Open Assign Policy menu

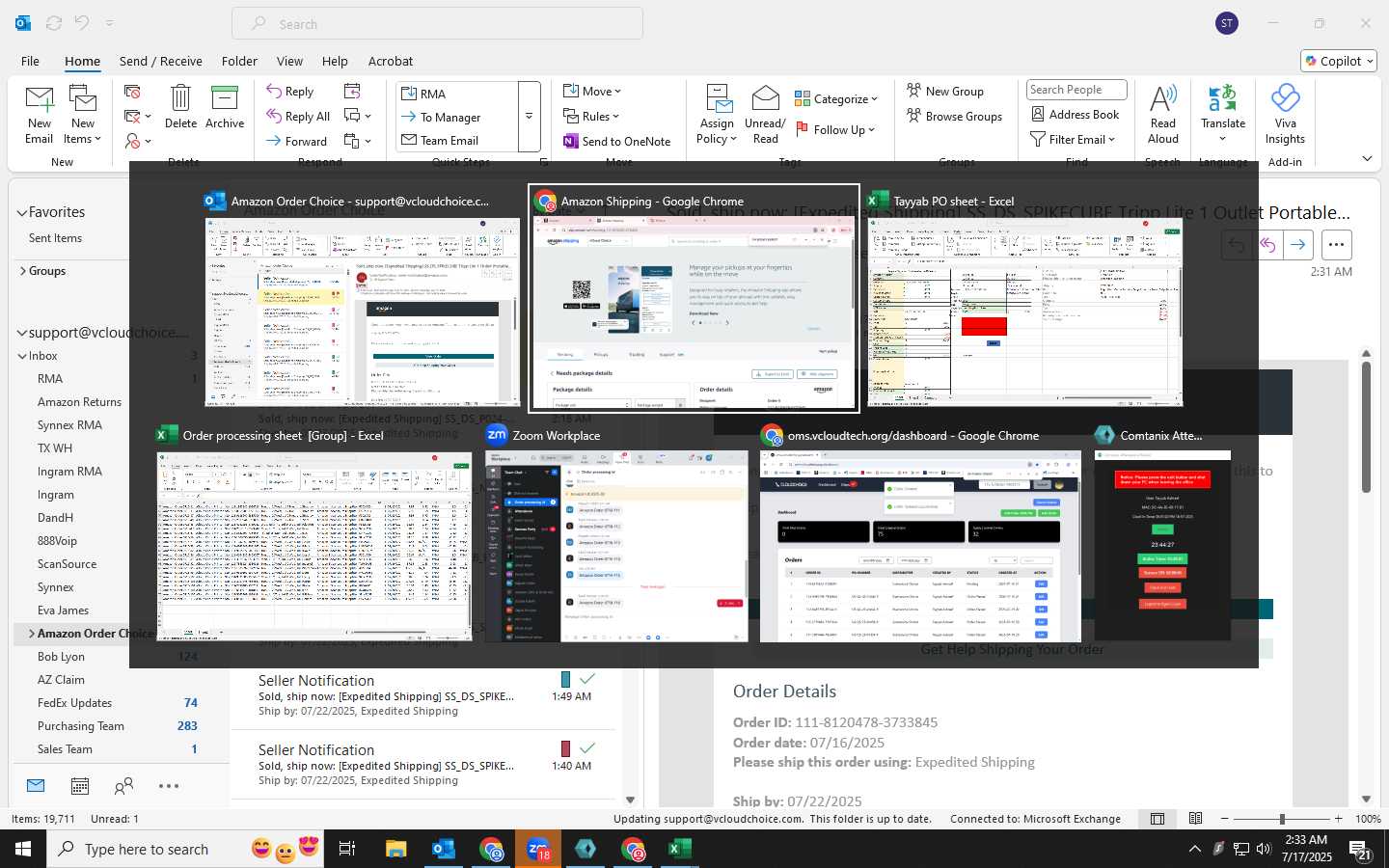[x=717, y=115]
